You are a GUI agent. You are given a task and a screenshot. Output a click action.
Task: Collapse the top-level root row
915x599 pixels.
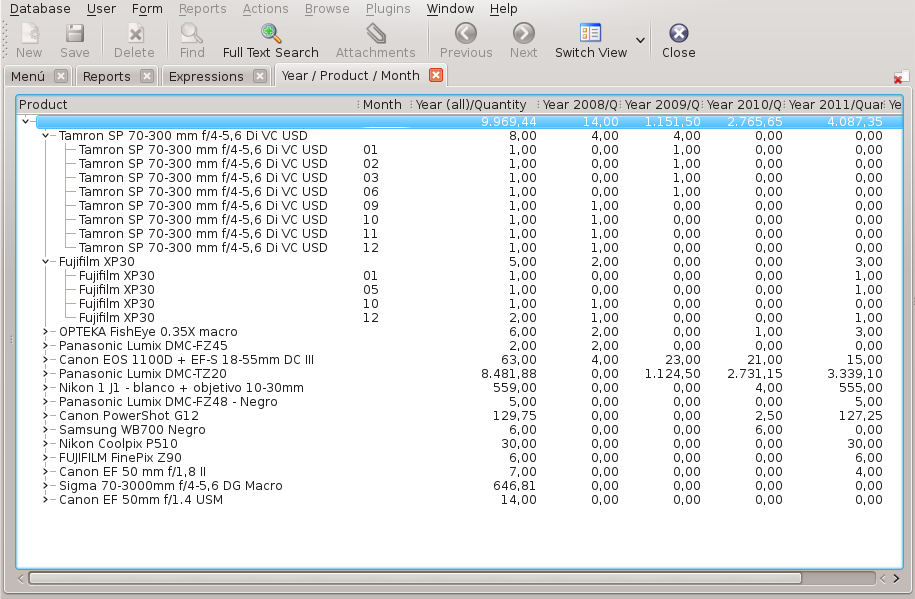25,121
